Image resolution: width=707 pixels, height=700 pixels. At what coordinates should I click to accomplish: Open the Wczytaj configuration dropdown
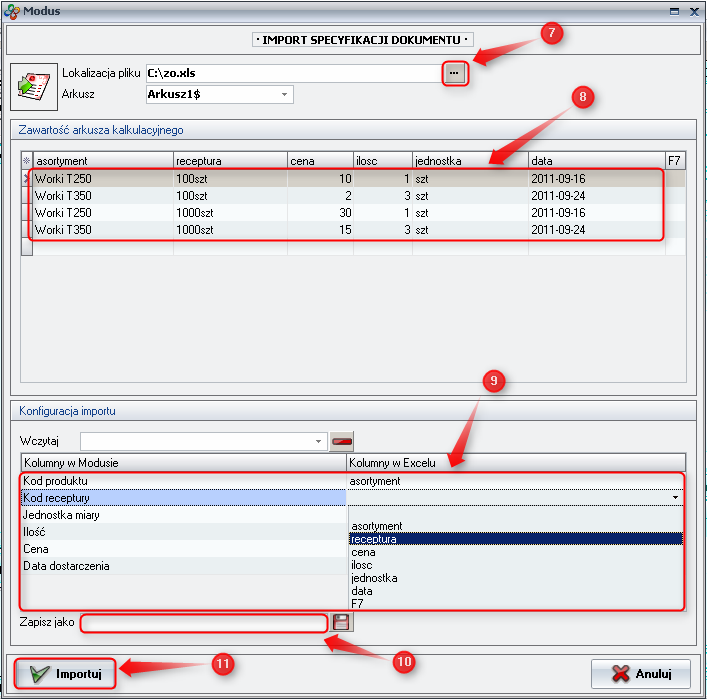click(319, 440)
